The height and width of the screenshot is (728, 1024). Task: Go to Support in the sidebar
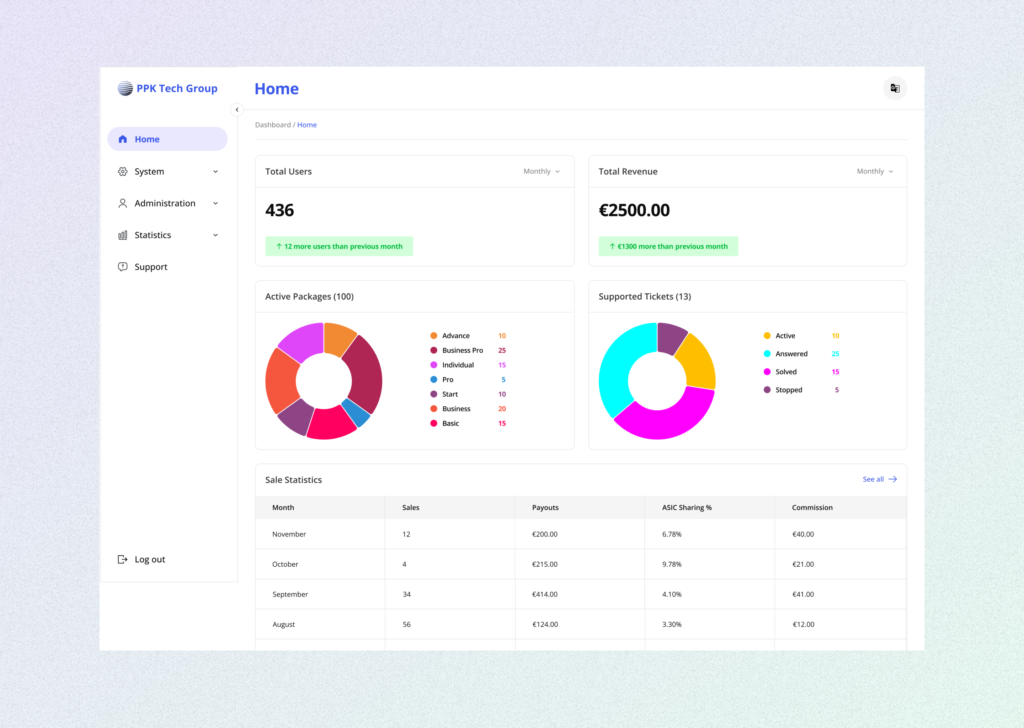coord(151,267)
